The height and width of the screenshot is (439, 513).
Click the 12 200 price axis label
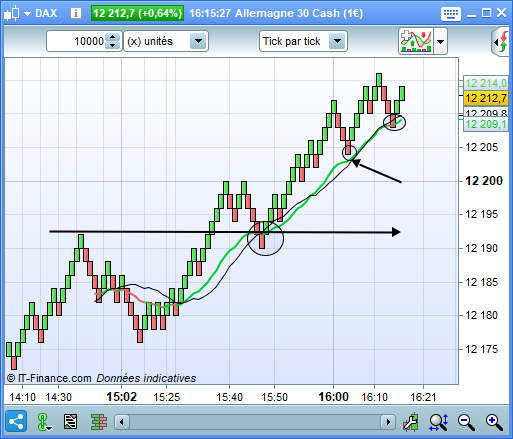coord(484,181)
